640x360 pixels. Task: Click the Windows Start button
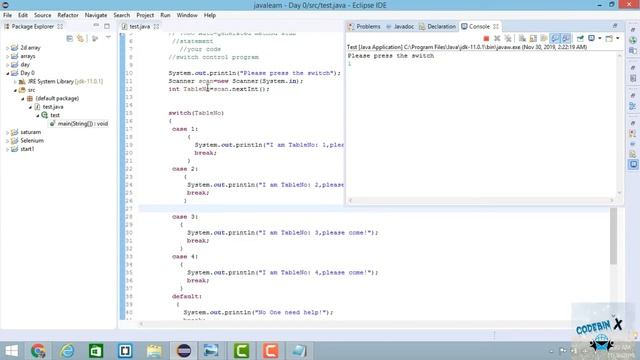tap(12, 351)
